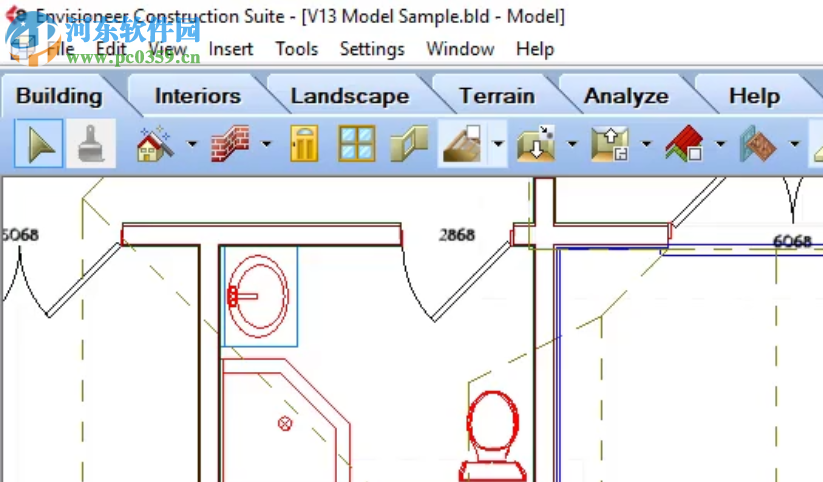The height and width of the screenshot is (482, 823).
Task: Choose the red Roof tool
Action: (x=684, y=143)
